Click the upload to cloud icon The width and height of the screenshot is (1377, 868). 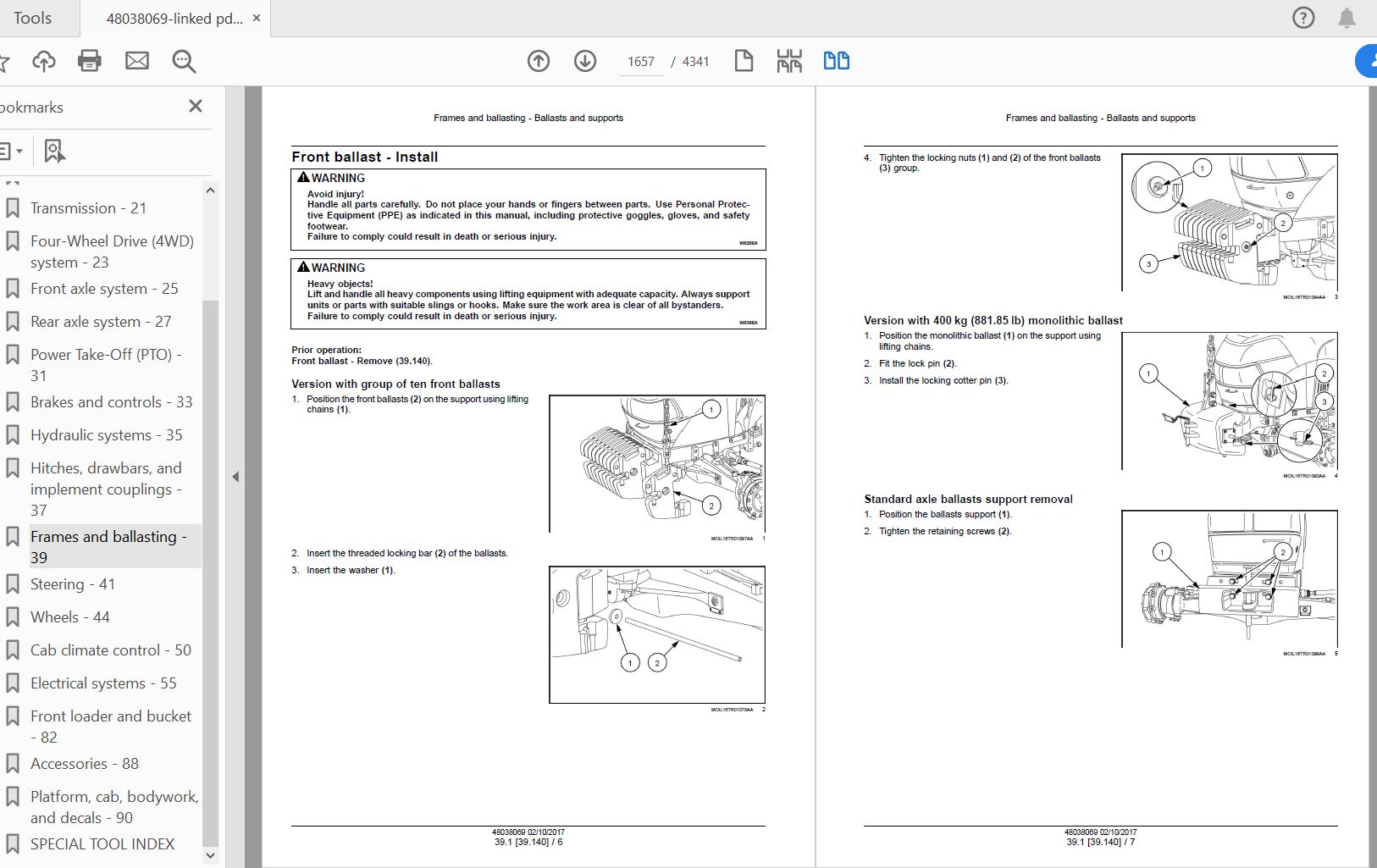[44, 61]
